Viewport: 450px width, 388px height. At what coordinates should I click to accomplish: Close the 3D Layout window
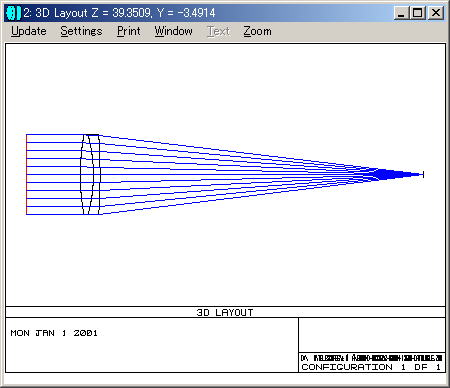pos(436,13)
